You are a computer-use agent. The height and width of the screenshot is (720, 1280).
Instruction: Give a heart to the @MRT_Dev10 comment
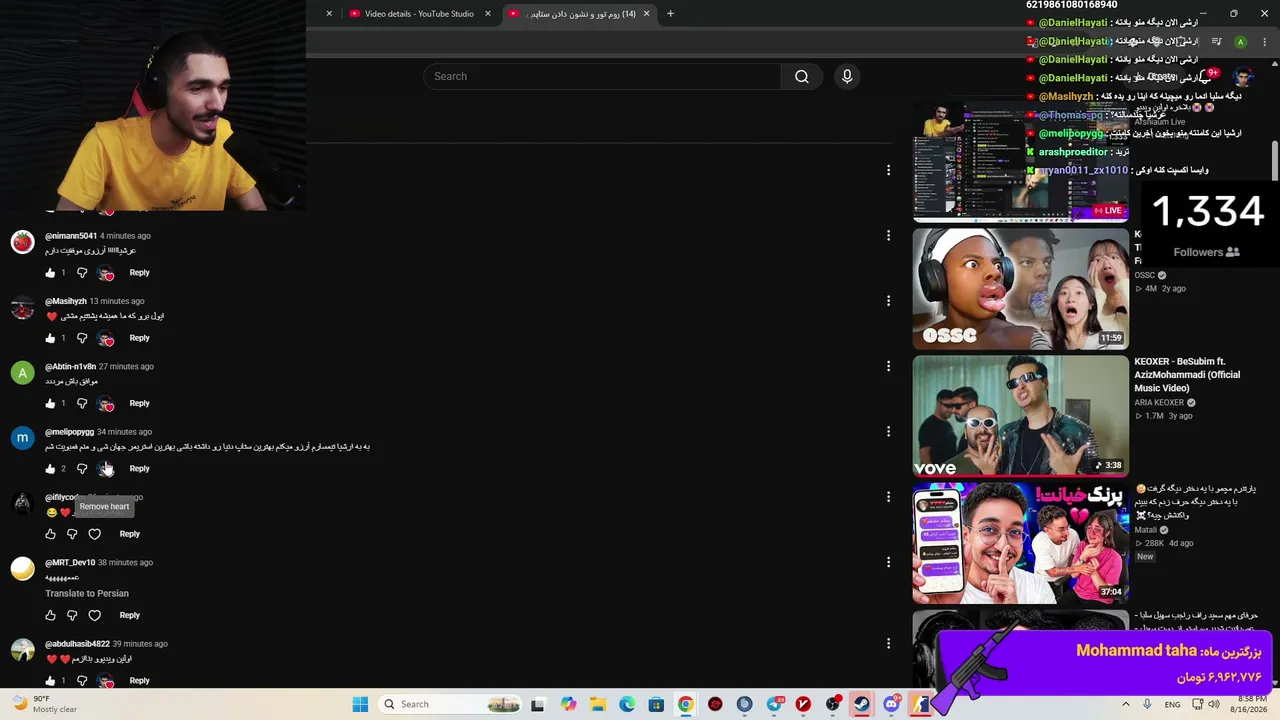pos(95,616)
